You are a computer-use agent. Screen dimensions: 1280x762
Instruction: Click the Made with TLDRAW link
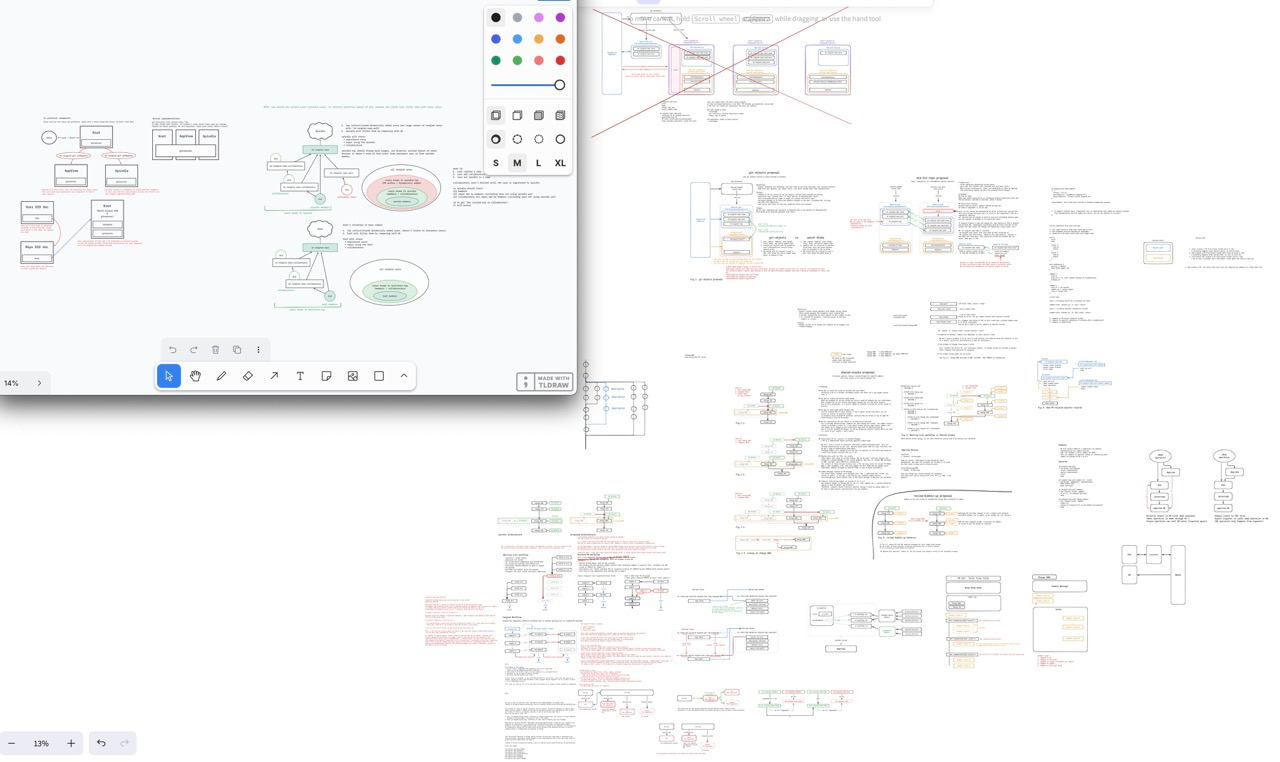point(545,382)
